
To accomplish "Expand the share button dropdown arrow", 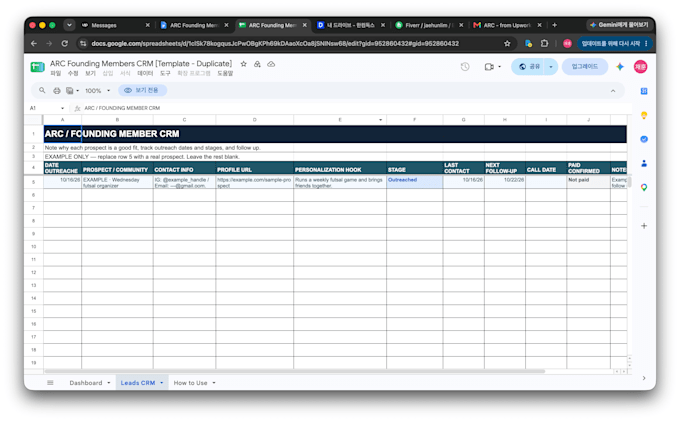I will click(x=551, y=67).
